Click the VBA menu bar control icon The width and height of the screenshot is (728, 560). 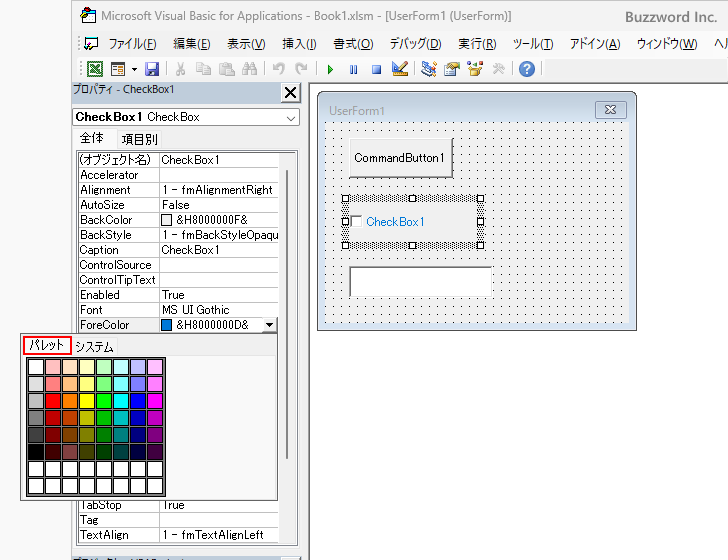click(91, 44)
